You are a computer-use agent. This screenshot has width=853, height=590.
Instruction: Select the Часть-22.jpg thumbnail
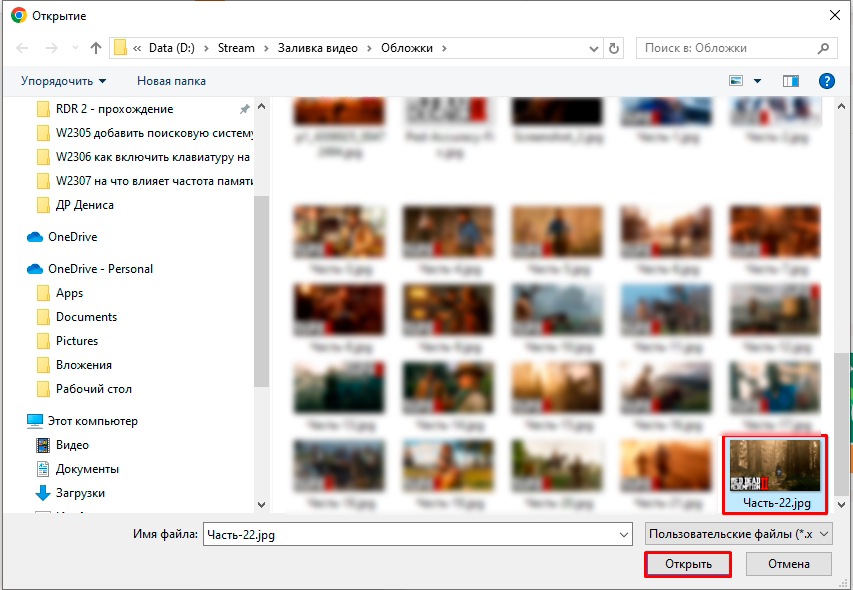tap(775, 475)
